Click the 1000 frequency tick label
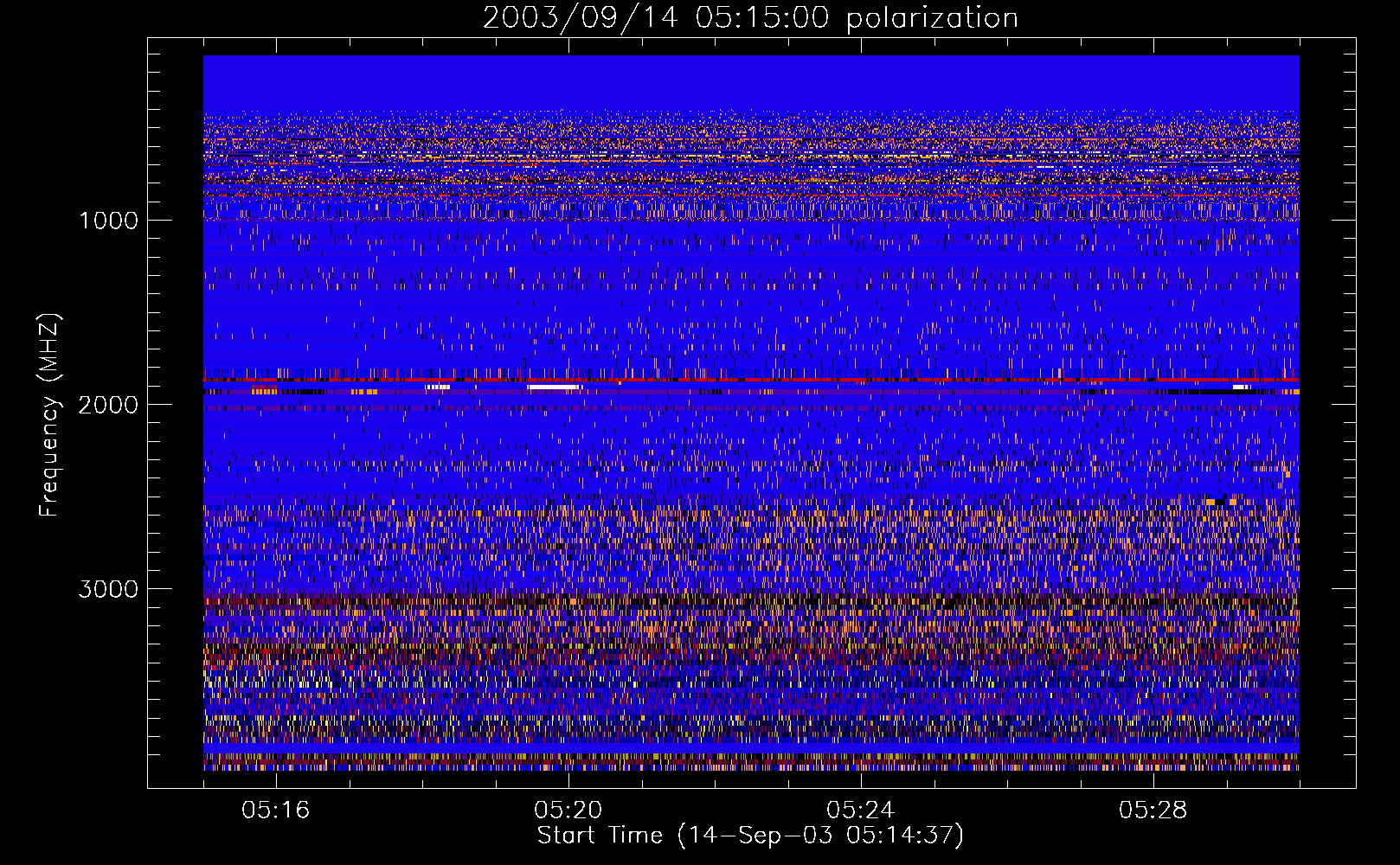Viewport: 1400px width, 865px height. point(108,221)
